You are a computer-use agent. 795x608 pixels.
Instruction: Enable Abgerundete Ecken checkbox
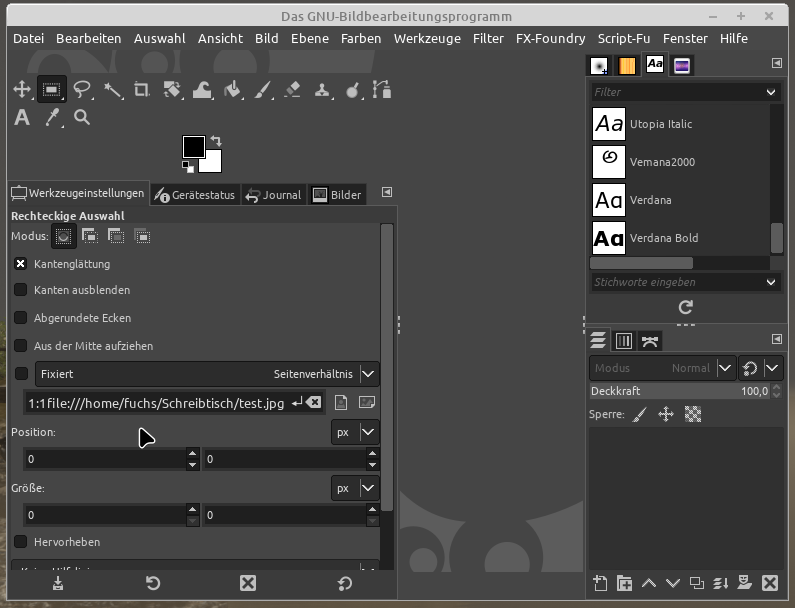20,317
